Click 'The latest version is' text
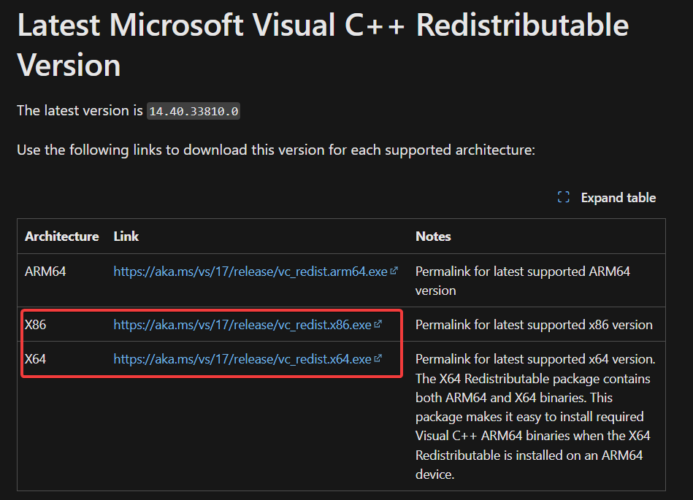The height and width of the screenshot is (500, 693). click(80, 111)
